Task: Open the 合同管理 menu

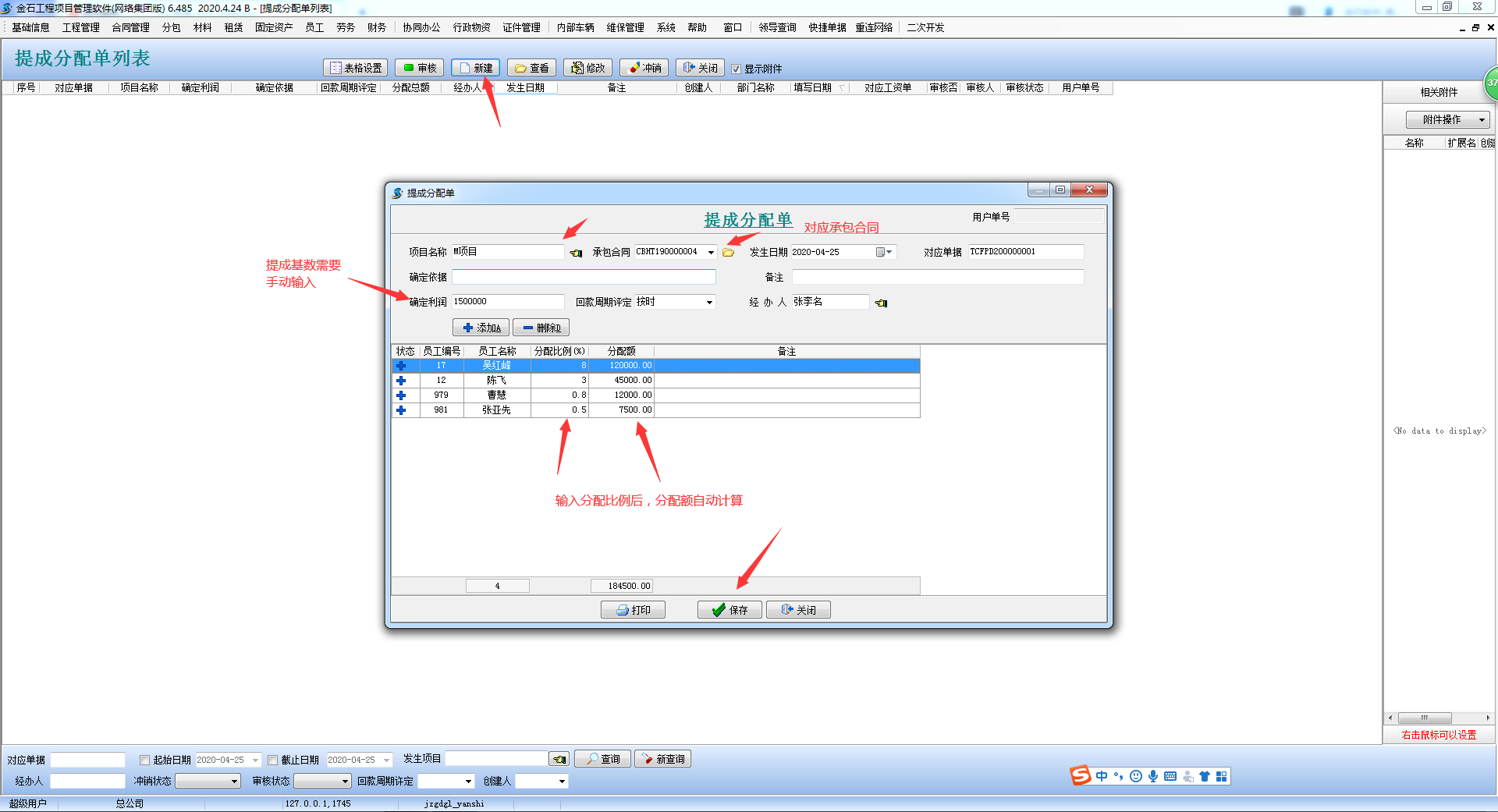Action: pos(130,27)
